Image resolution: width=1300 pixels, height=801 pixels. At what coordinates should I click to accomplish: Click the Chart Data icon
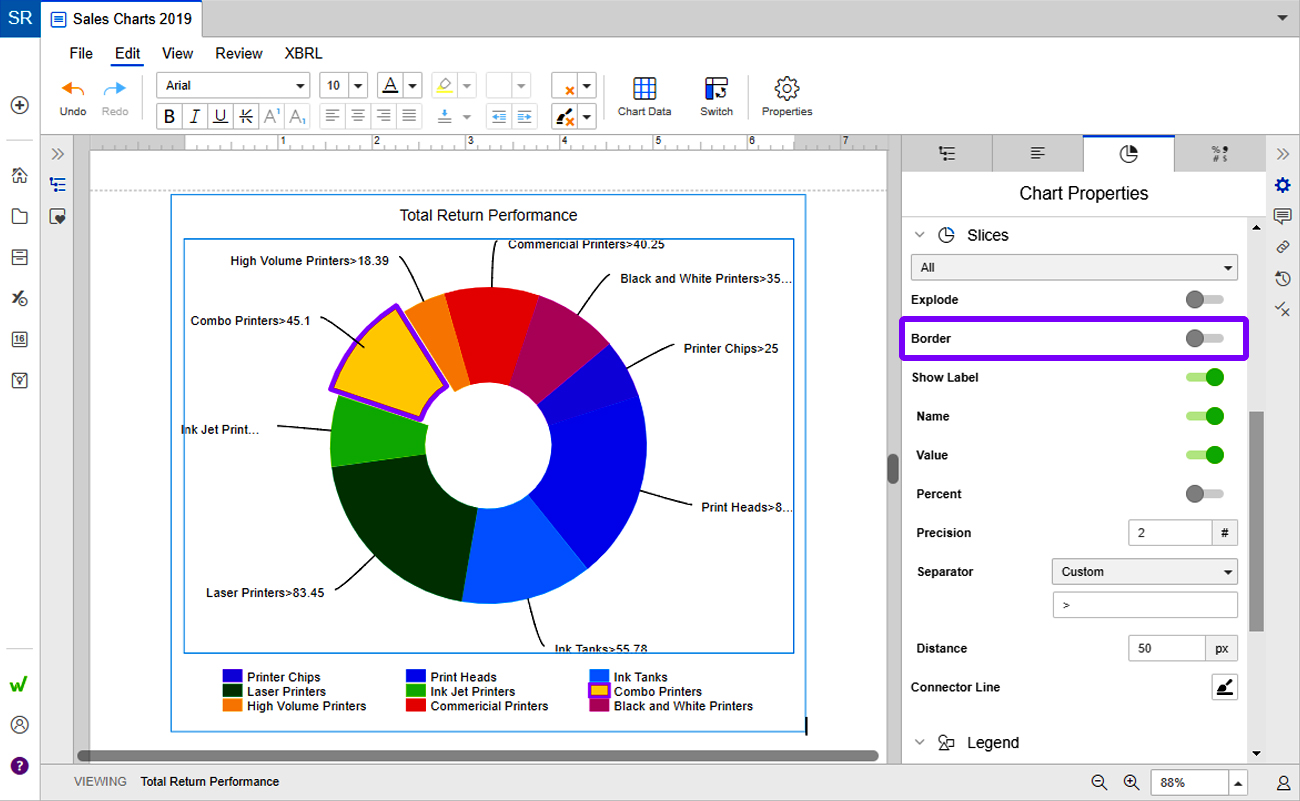(x=644, y=89)
